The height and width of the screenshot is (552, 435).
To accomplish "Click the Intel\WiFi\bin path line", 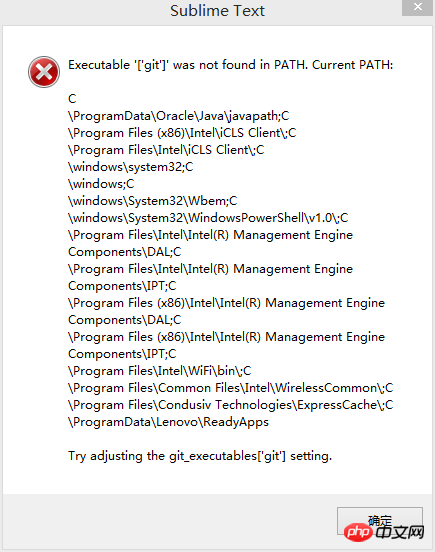I will coord(159,371).
